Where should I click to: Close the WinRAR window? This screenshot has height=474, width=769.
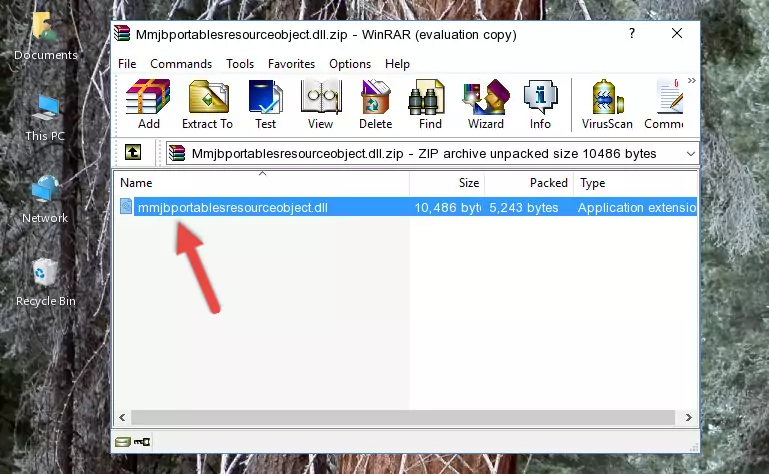tap(677, 33)
